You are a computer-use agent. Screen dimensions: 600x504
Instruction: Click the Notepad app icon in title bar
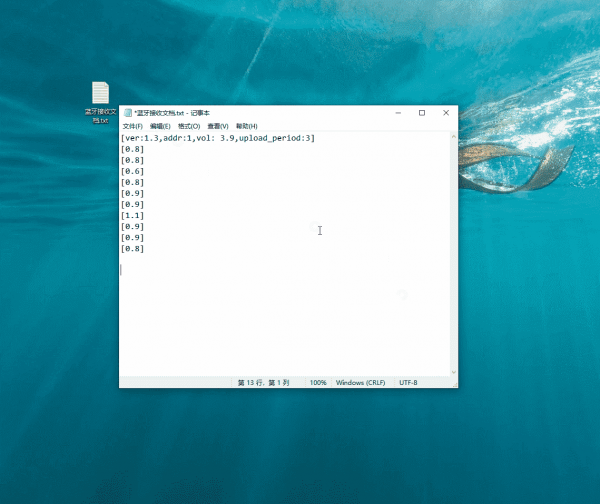[x=127, y=113]
